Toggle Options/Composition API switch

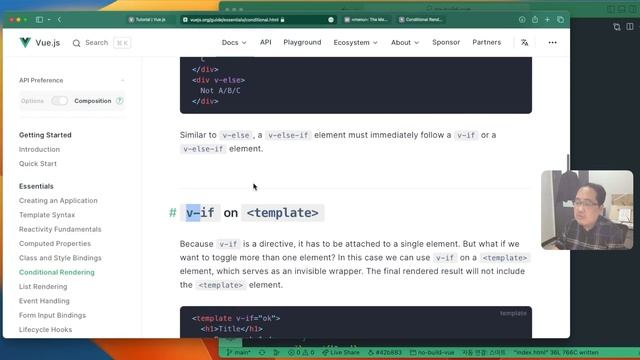(x=60, y=101)
